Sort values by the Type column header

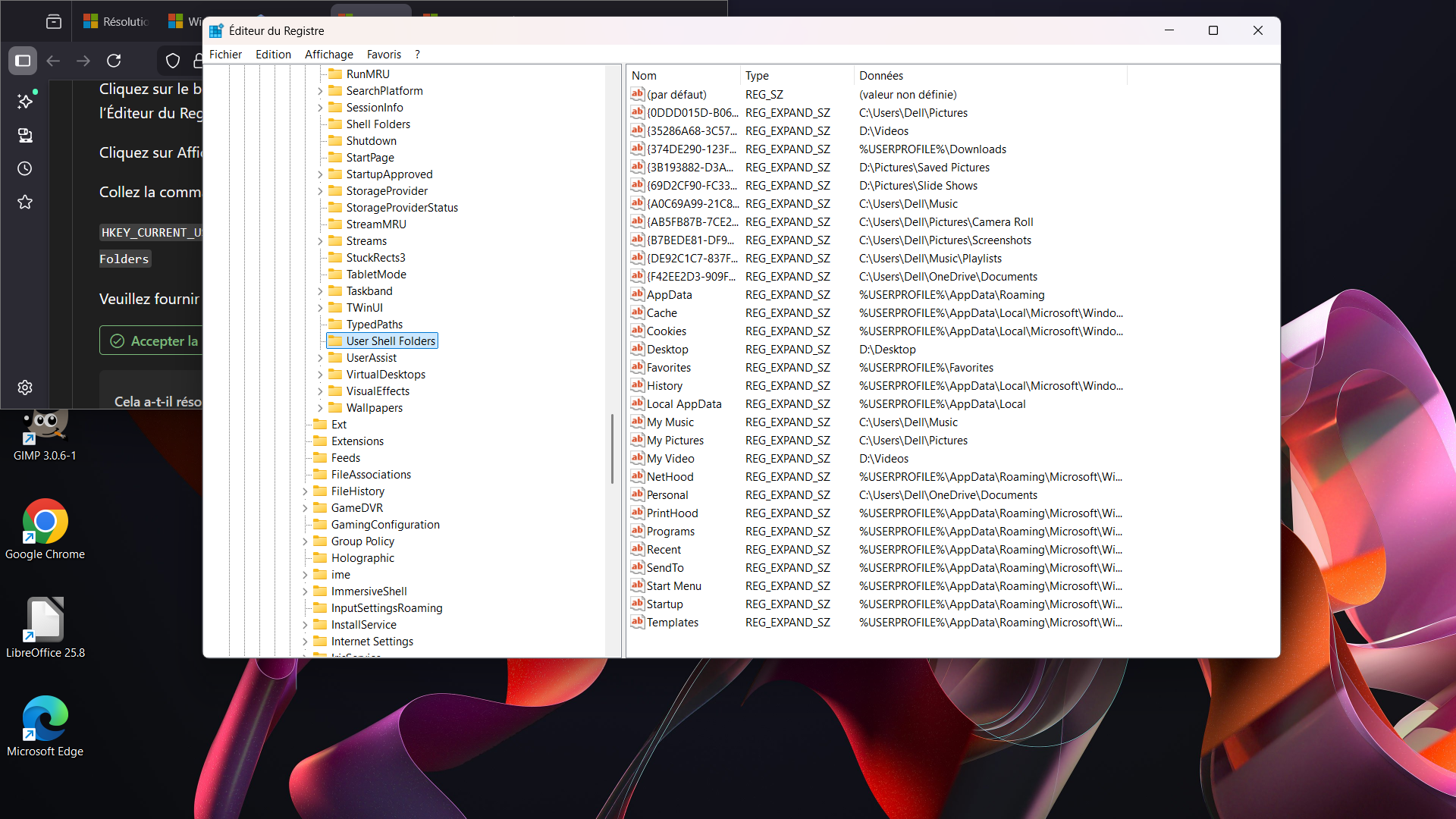coord(797,75)
